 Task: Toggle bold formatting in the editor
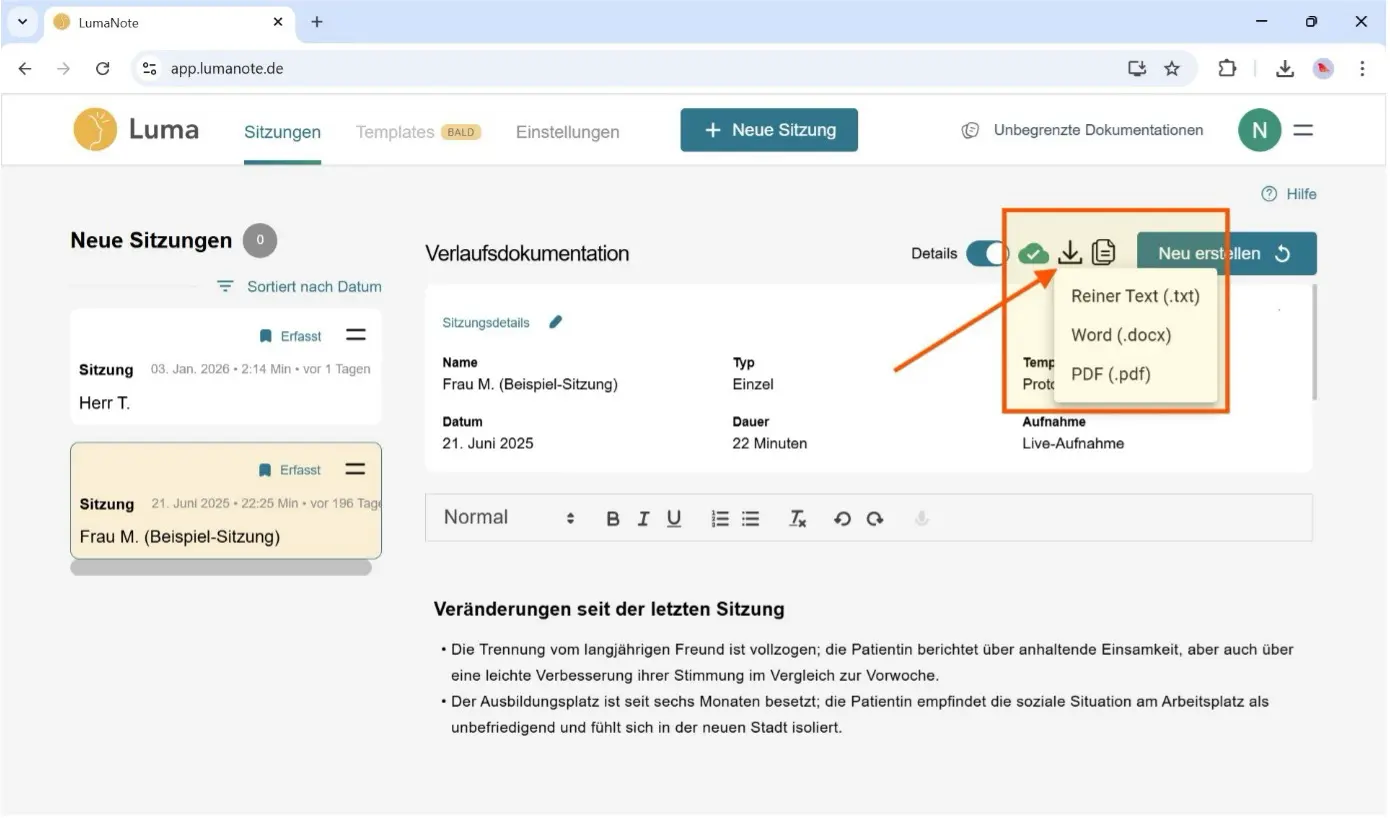coord(613,518)
